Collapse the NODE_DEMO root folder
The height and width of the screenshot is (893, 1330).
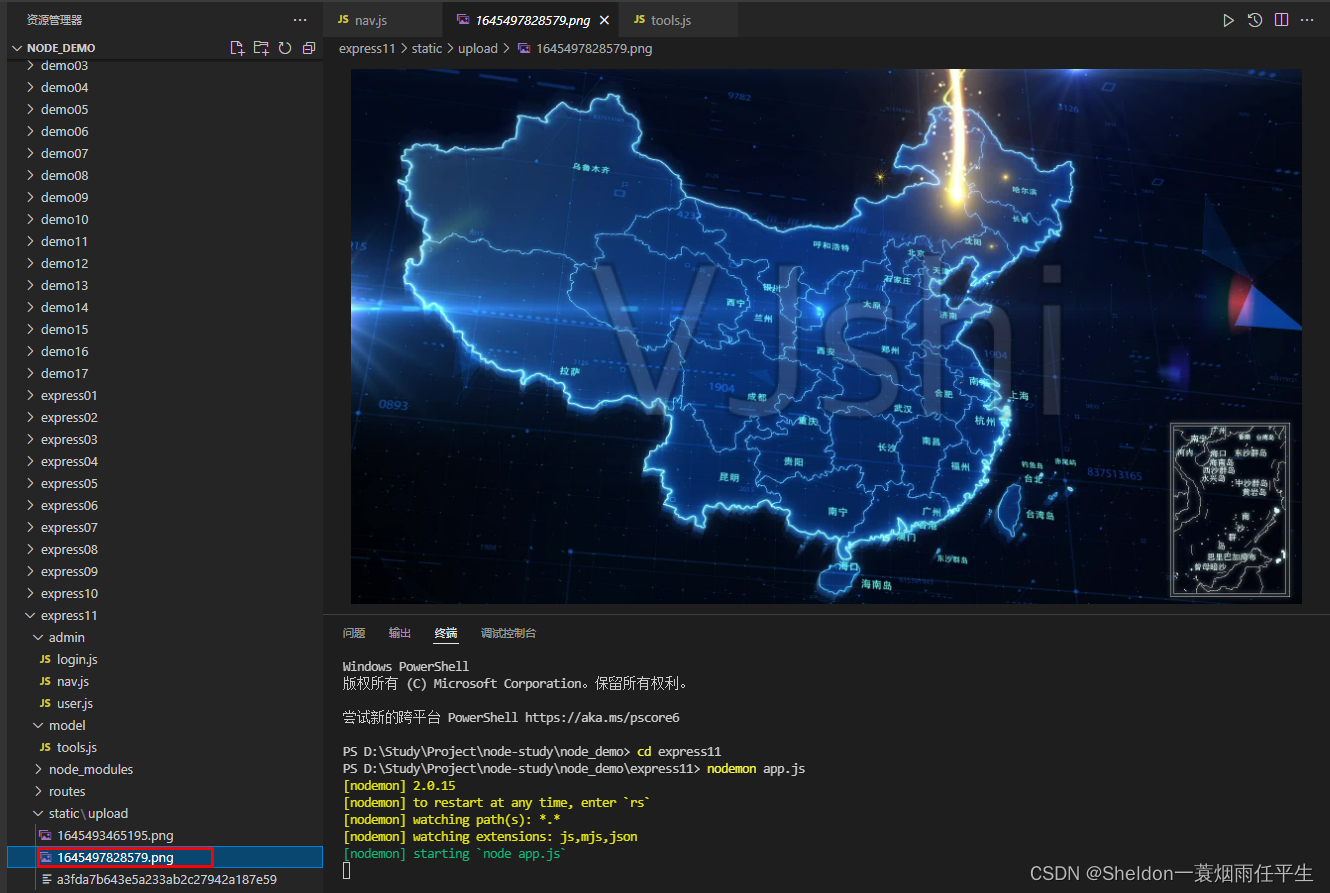click(x=165, y=48)
